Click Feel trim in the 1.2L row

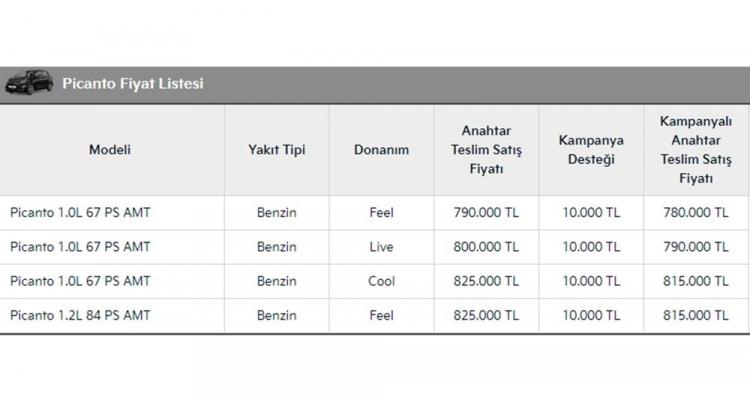click(x=381, y=316)
